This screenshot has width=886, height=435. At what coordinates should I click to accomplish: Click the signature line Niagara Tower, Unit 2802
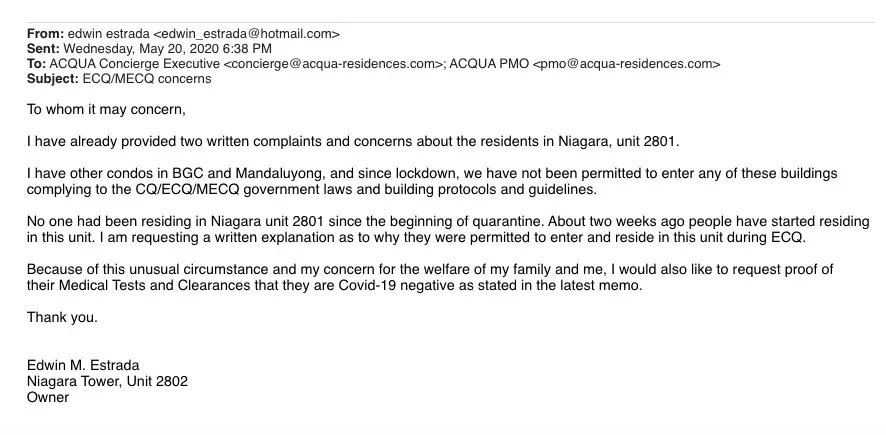coord(107,381)
